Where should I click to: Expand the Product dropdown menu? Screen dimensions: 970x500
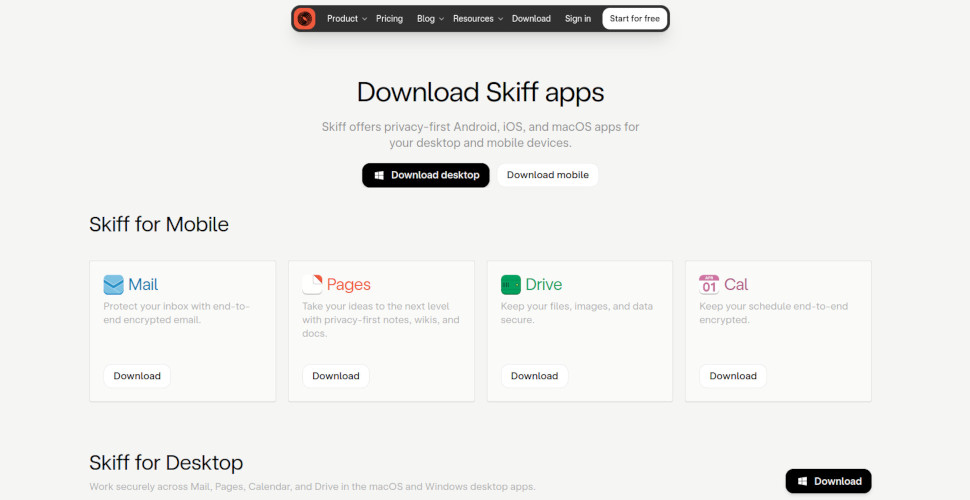[346, 19]
